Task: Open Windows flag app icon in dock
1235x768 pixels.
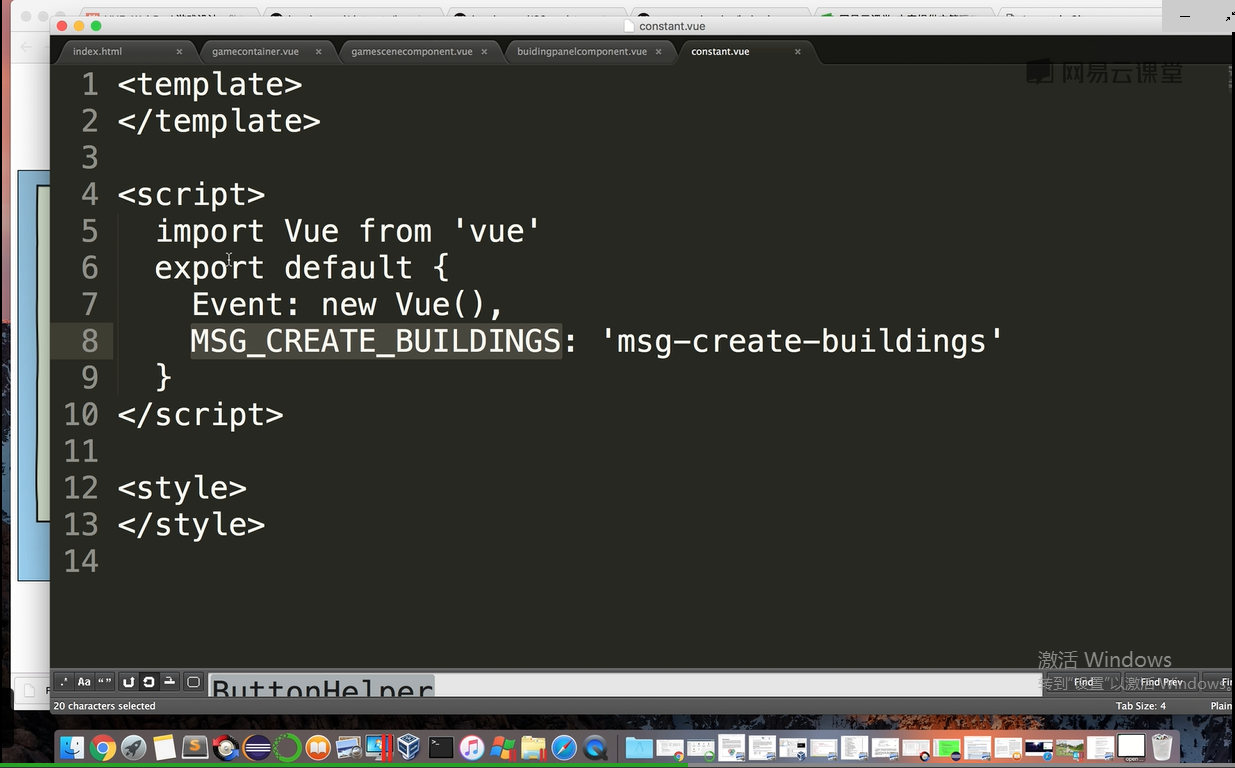Action: point(502,748)
